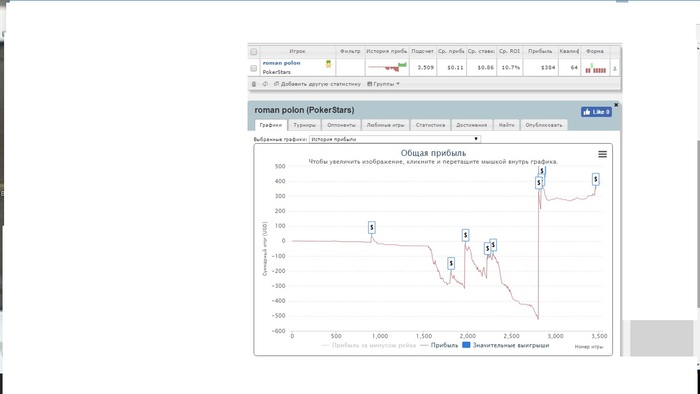Switch to the 'Графики' tab

(x=271, y=125)
